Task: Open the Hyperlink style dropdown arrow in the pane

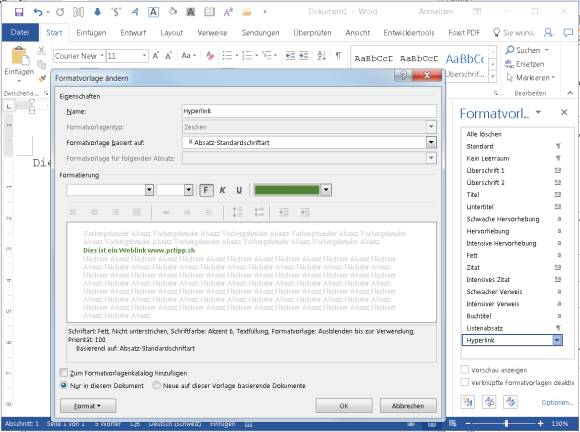Action: pyautogui.click(x=557, y=340)
